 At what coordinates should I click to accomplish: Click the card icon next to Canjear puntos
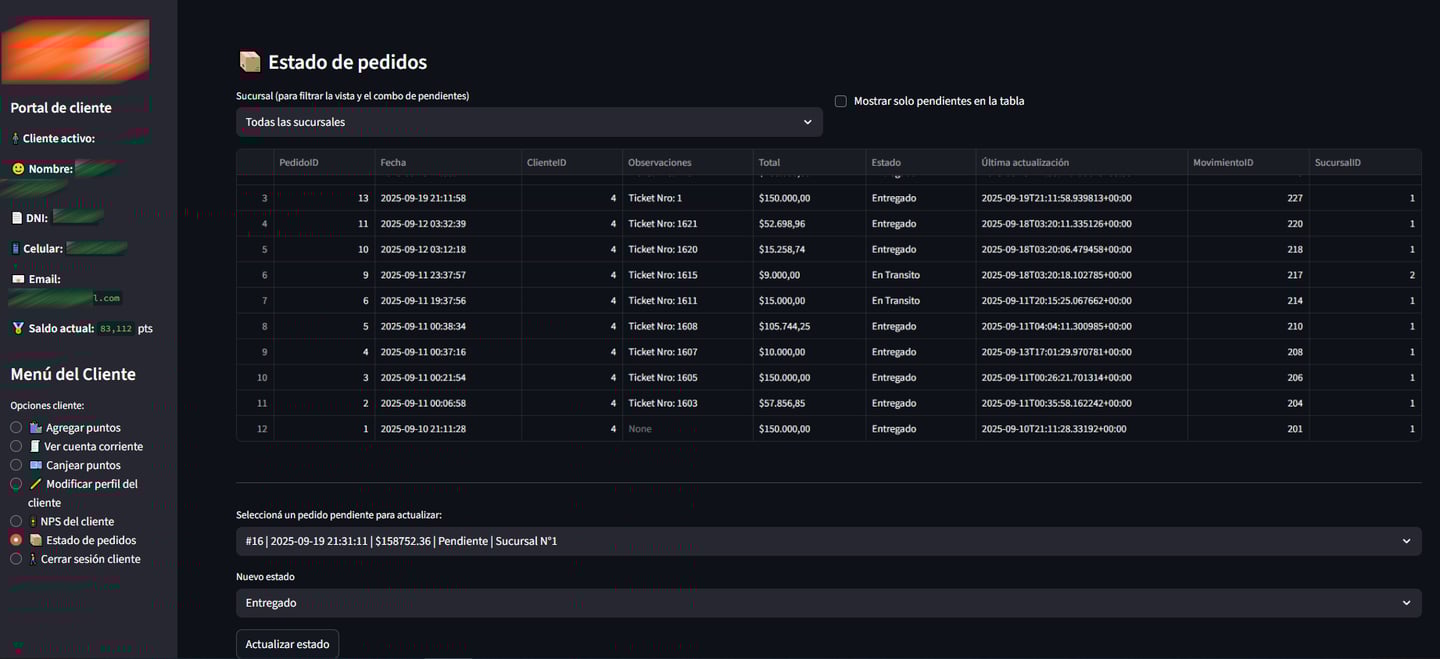pos(36,465)
